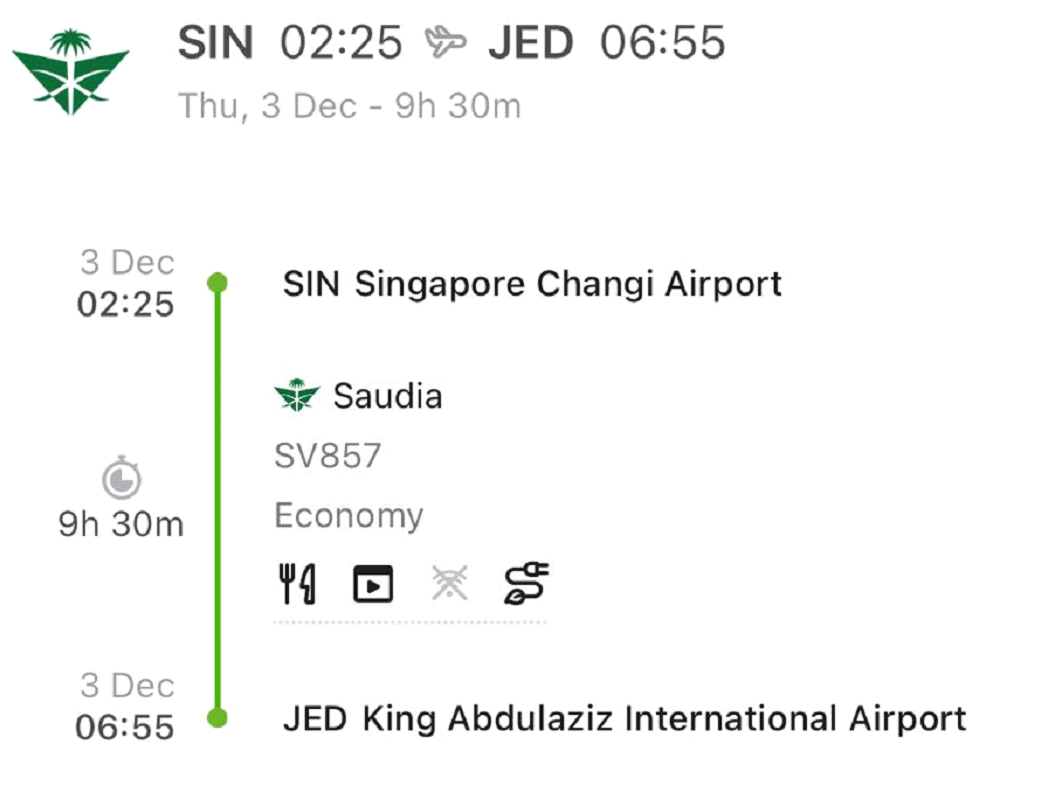The image size is (1041, 787).
Task: Click the power outlet plug icon
Action: 527,584
